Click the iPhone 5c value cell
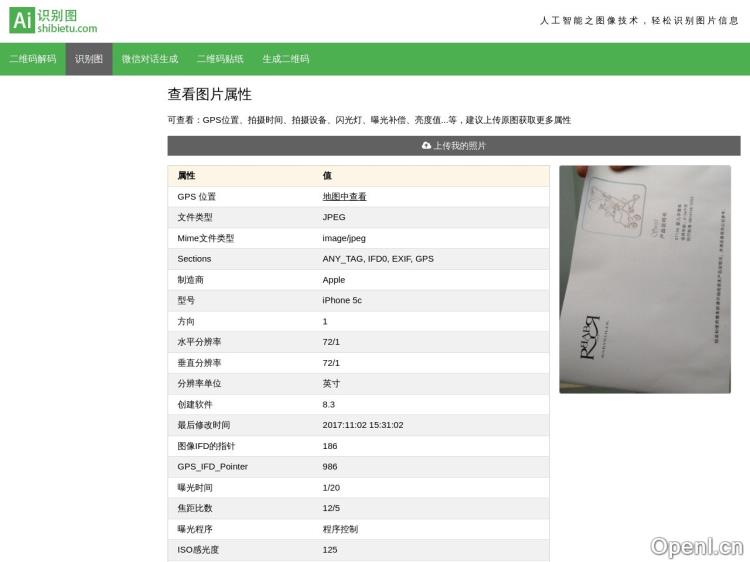This screenshot has height=562, width=750. pos(342,300)
